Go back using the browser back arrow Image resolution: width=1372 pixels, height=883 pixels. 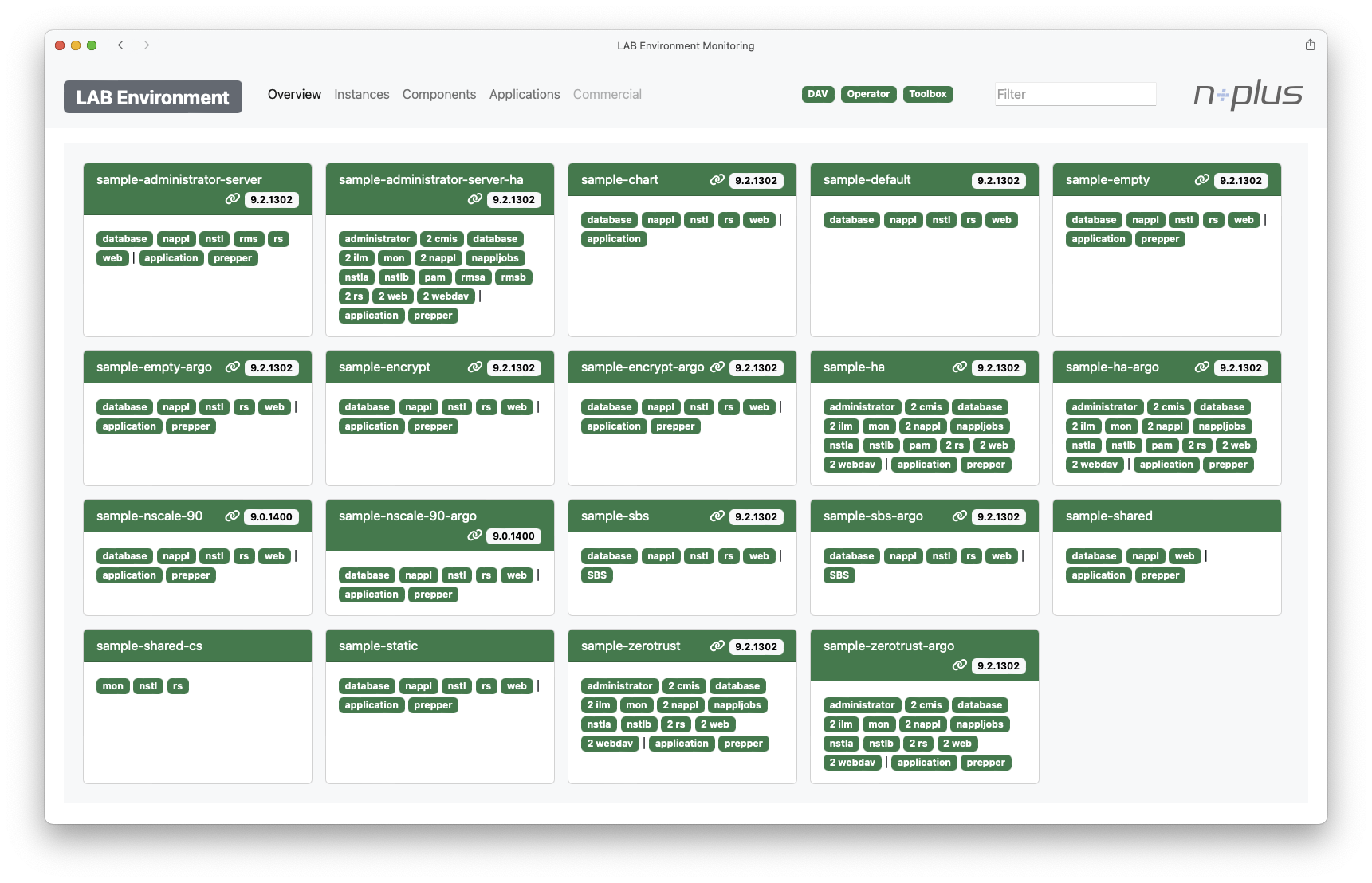[121, 45]
